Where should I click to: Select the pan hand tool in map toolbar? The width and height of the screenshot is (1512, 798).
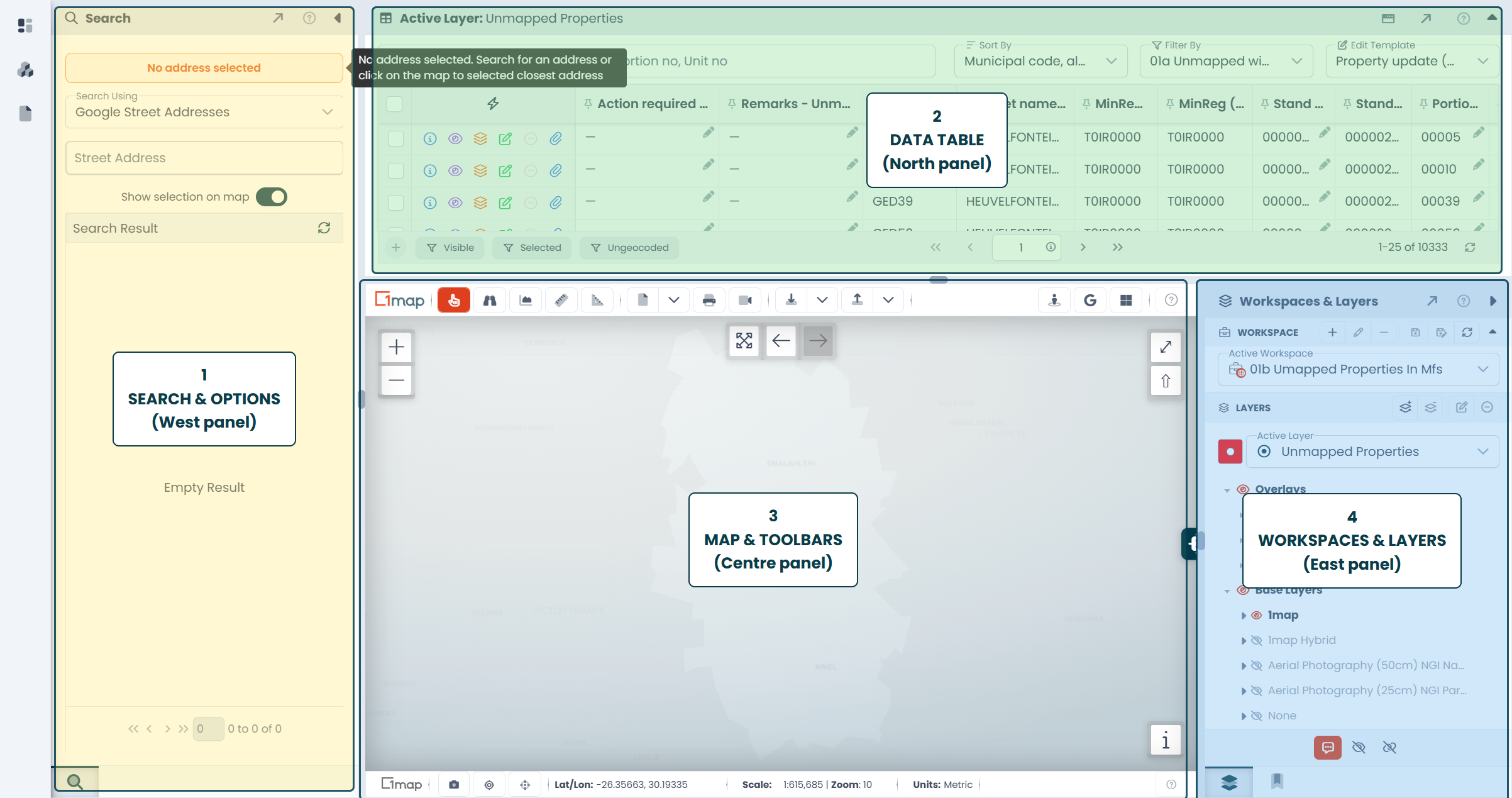(453, 301)
